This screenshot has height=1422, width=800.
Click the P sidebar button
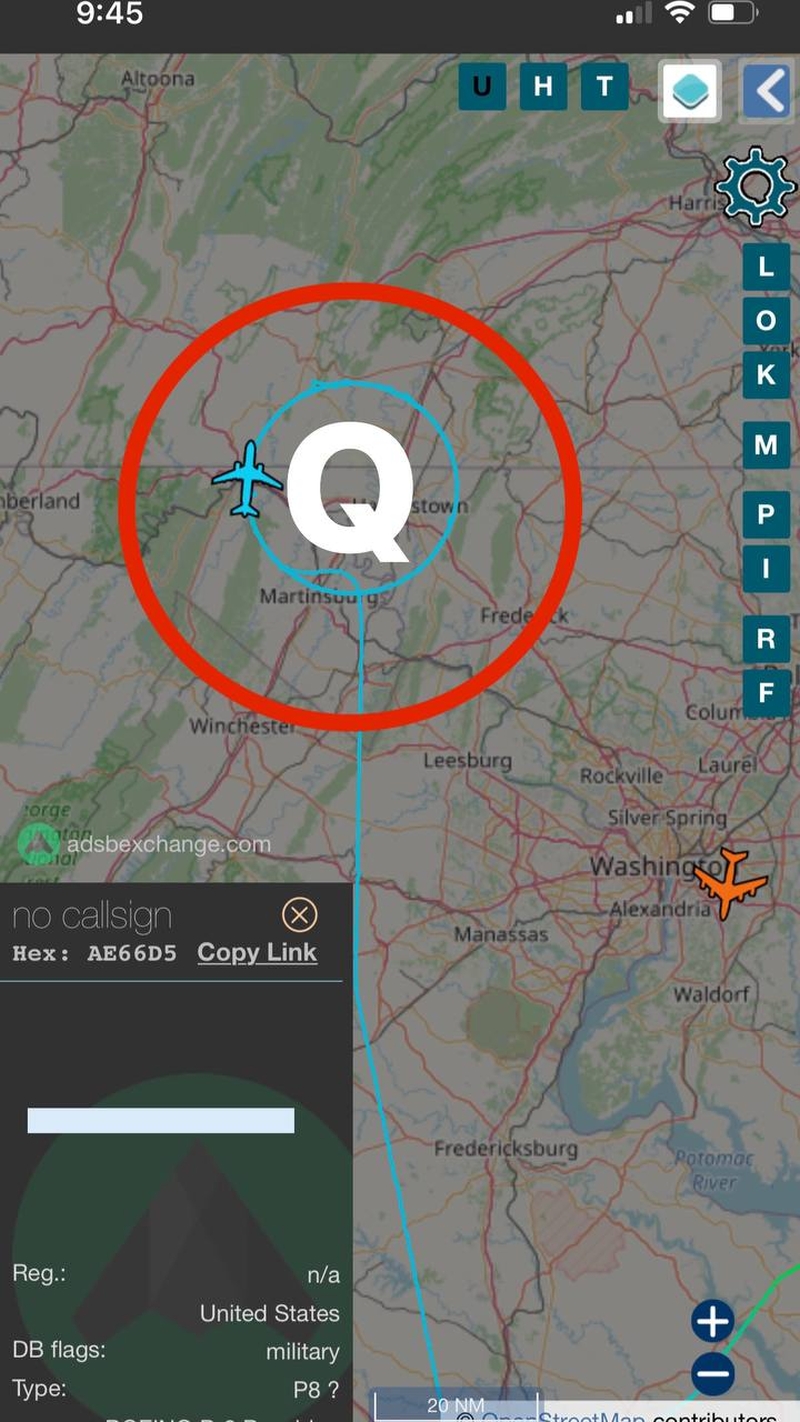(766, 515)
